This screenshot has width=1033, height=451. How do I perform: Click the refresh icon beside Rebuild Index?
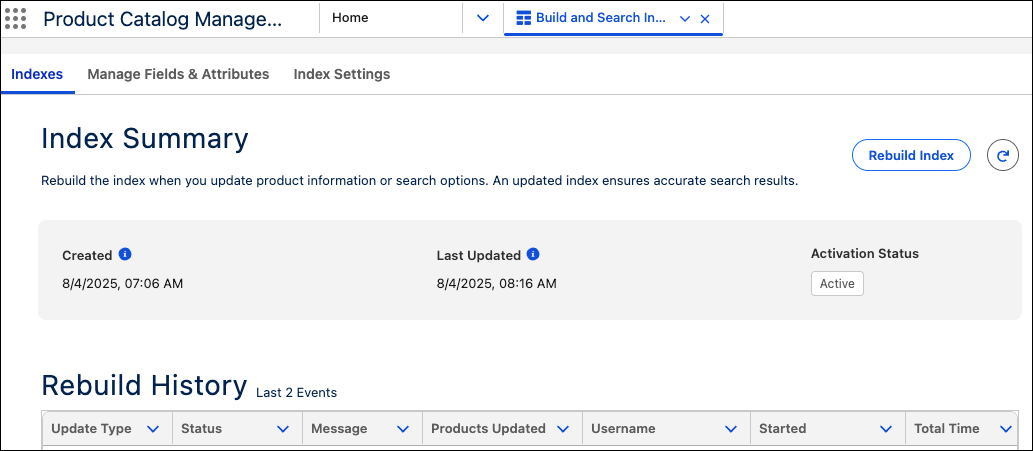pyautogui.click(x=1003, y=155)
